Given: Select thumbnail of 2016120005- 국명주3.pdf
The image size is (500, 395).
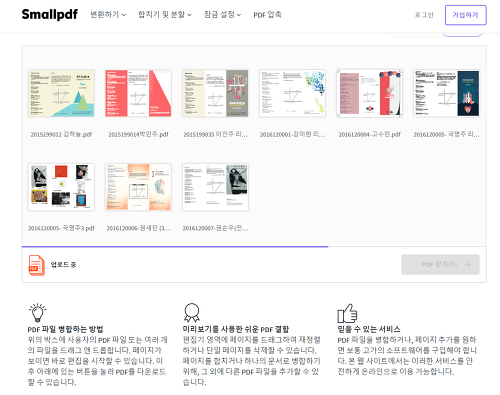Looking at the screenshot, I should tap(61, 187).
